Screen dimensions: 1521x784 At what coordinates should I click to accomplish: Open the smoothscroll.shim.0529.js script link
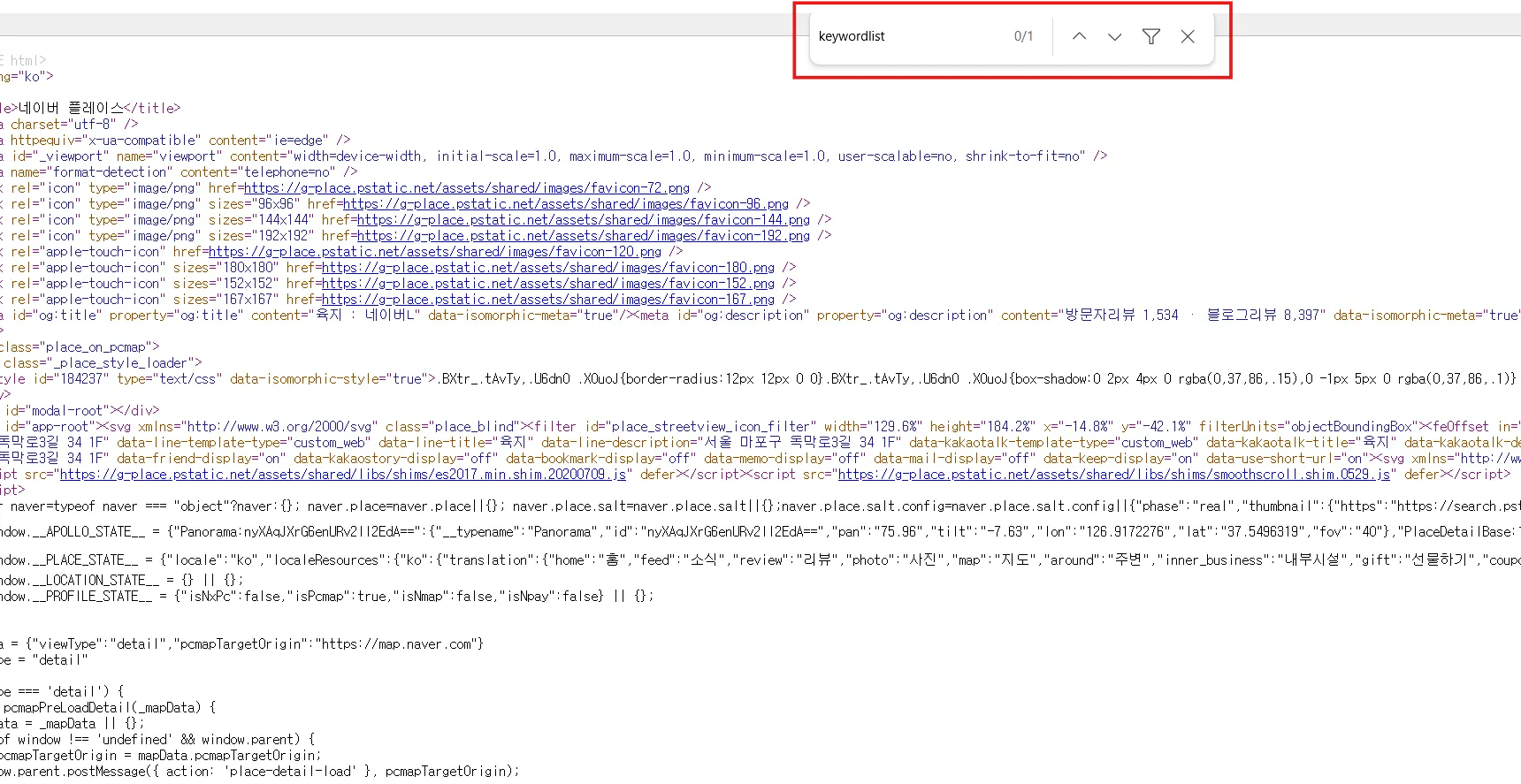click(1115, 475)
